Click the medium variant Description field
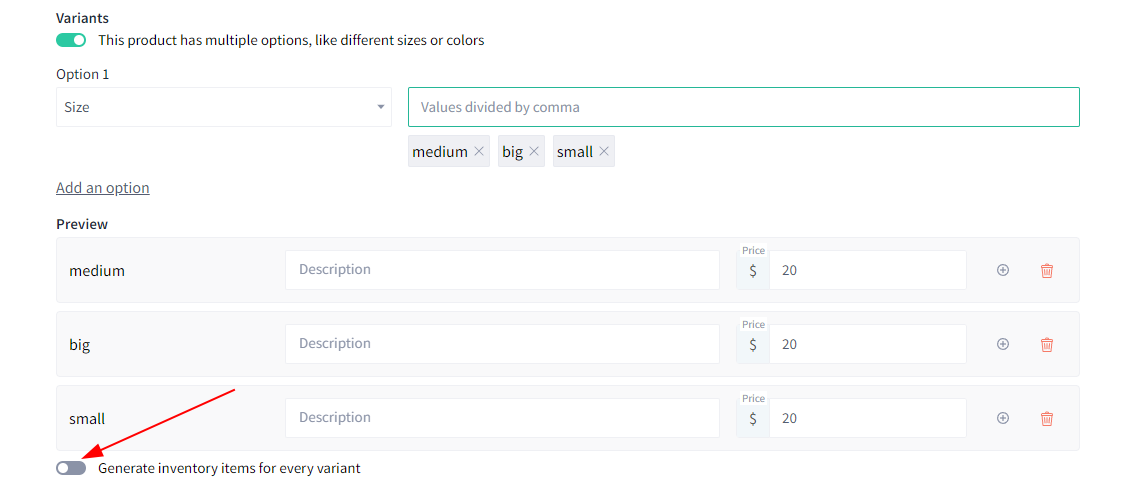The width and height of the screenshot is (1129, 496). click(x=503, y=270)
